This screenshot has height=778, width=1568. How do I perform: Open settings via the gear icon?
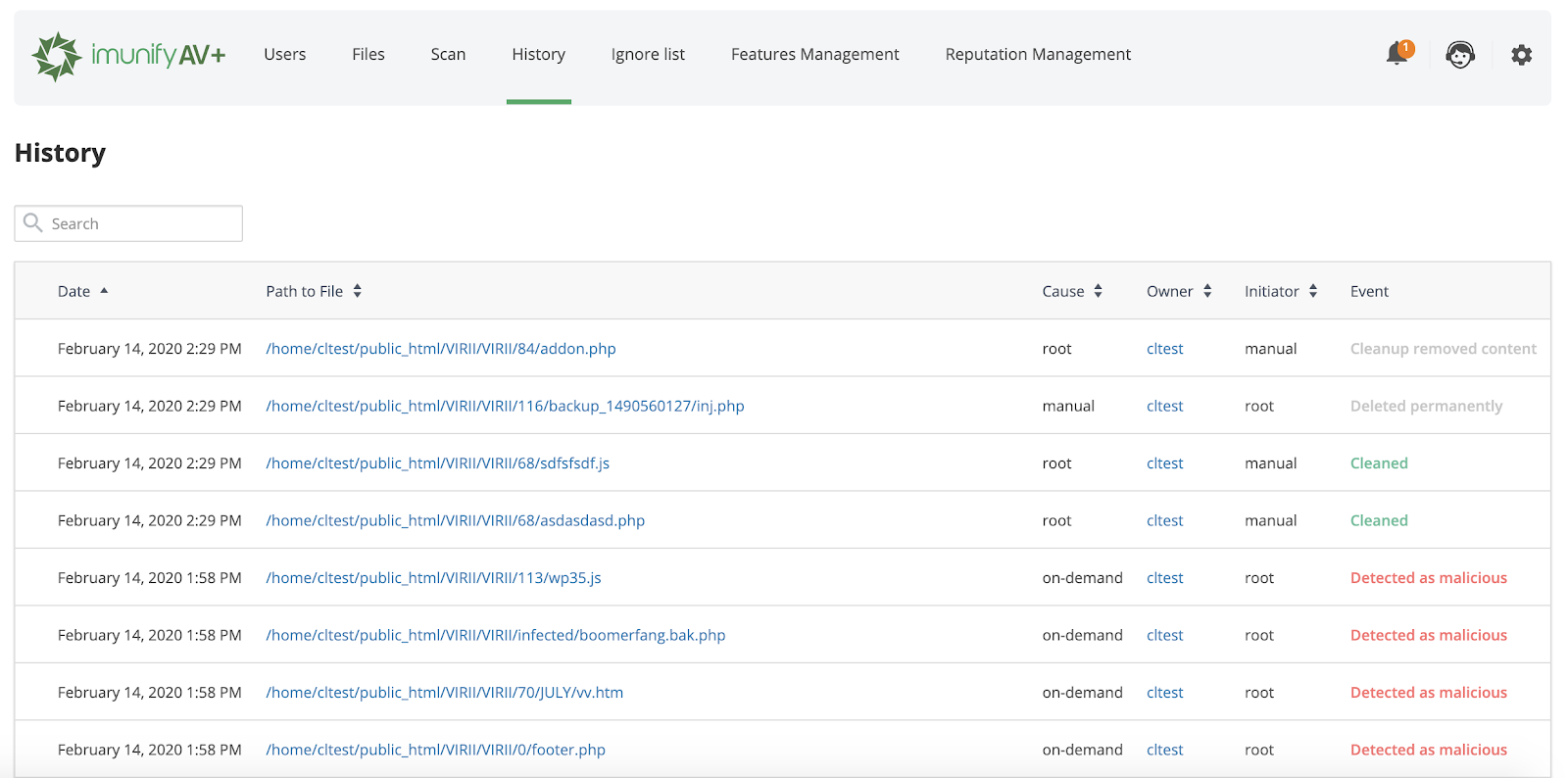tap(1521, 55)
